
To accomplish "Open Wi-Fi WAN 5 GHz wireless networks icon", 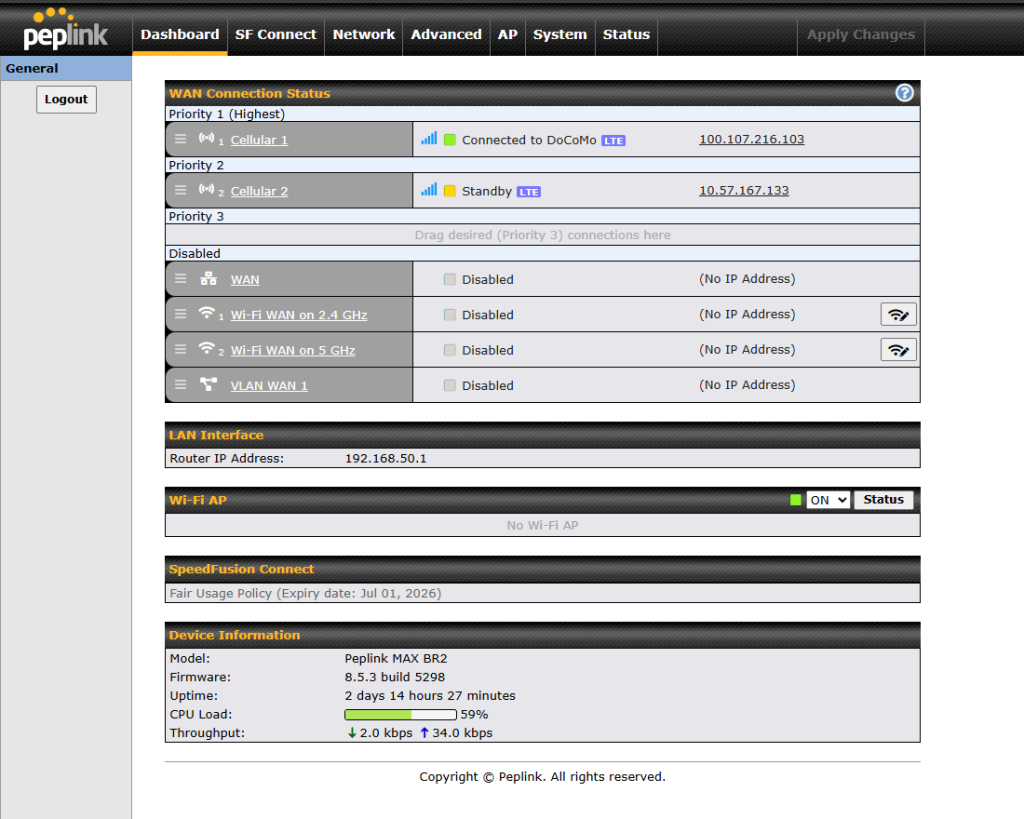I will point(898,350).
